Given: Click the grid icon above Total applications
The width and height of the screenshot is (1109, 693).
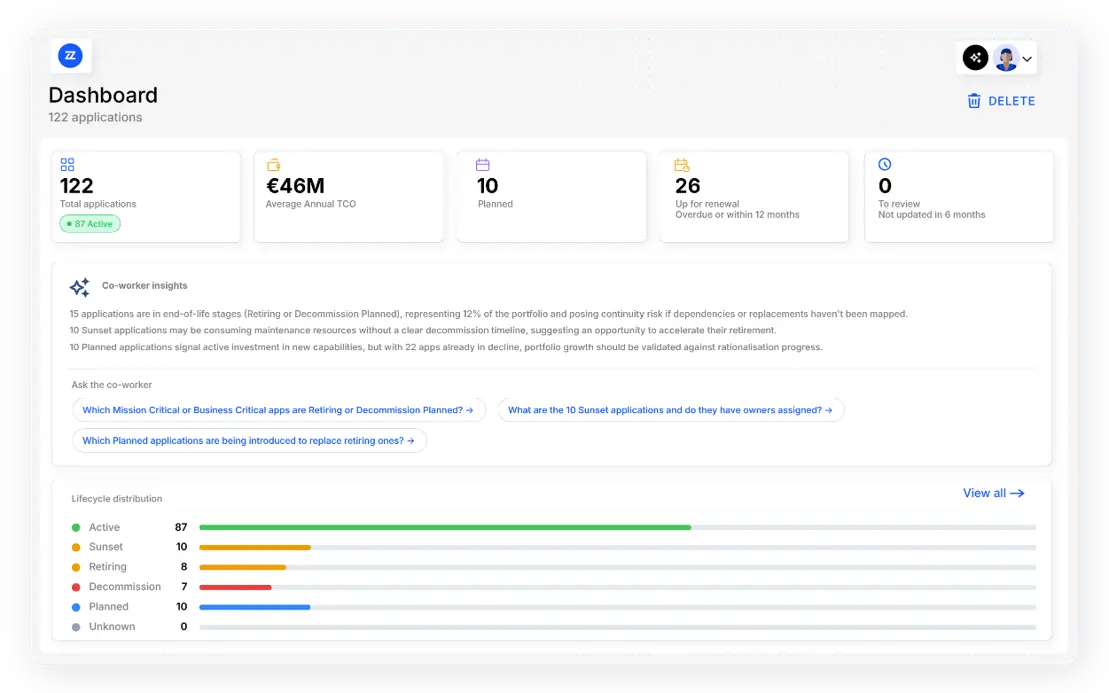Looking at the screenshot, I should 67,165.
